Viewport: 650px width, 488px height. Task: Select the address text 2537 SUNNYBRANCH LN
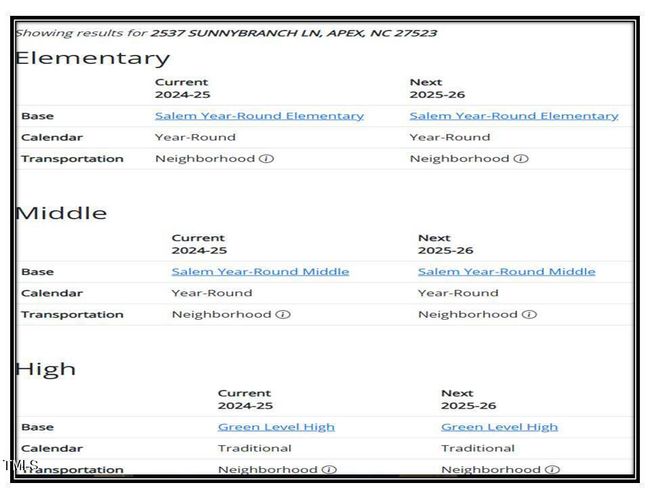click(236, 33)
